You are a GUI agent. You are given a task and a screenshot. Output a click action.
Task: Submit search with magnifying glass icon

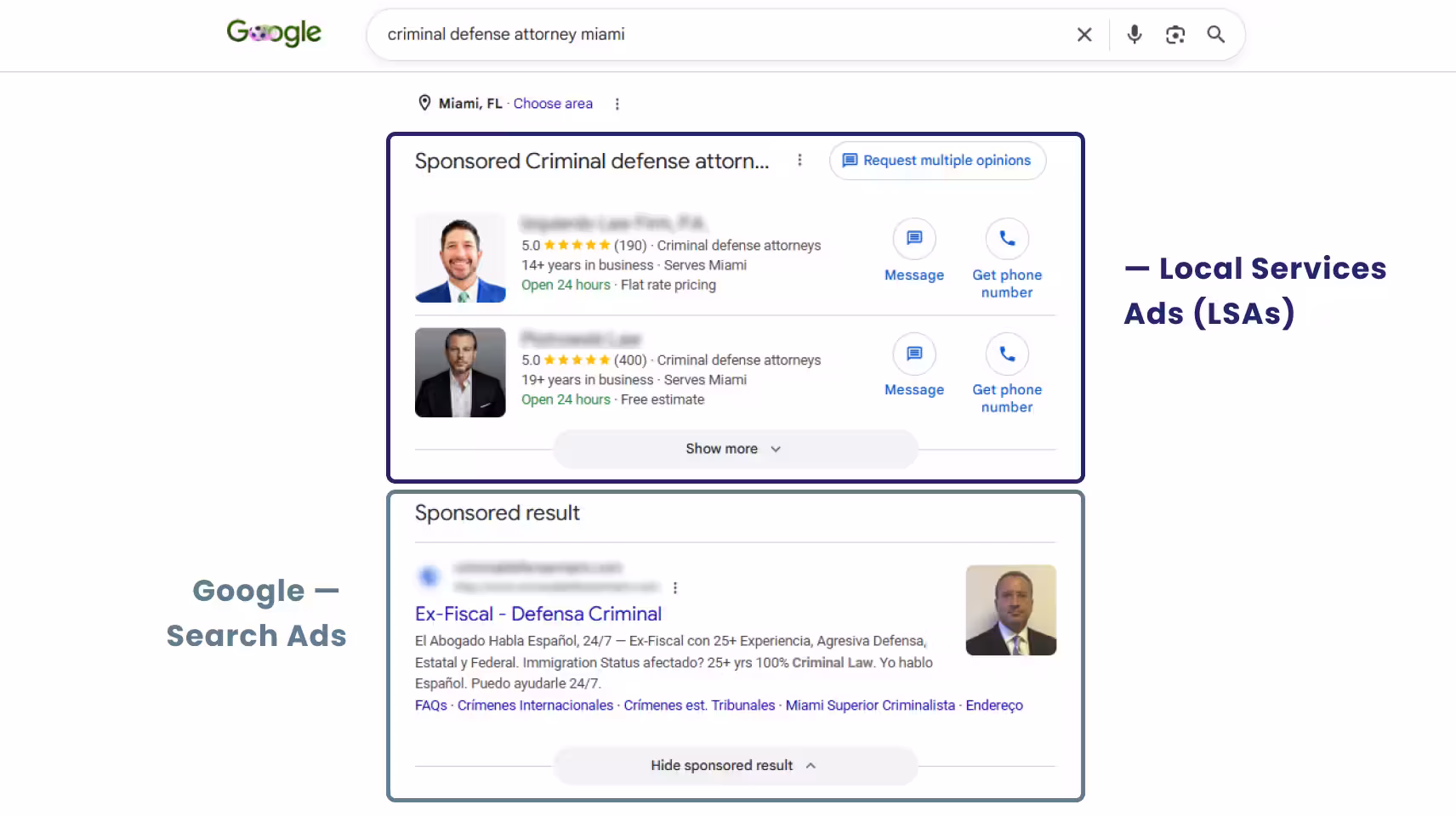pos(1216,35)
